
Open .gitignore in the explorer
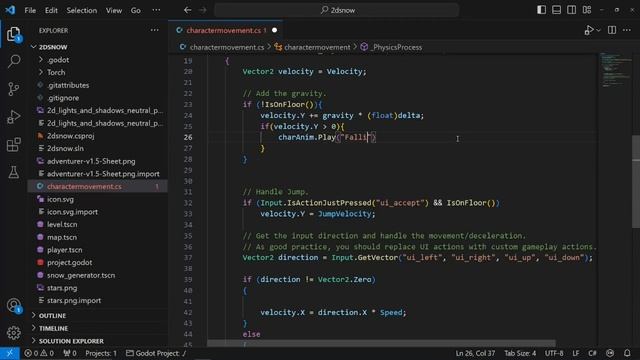(63, 98)
